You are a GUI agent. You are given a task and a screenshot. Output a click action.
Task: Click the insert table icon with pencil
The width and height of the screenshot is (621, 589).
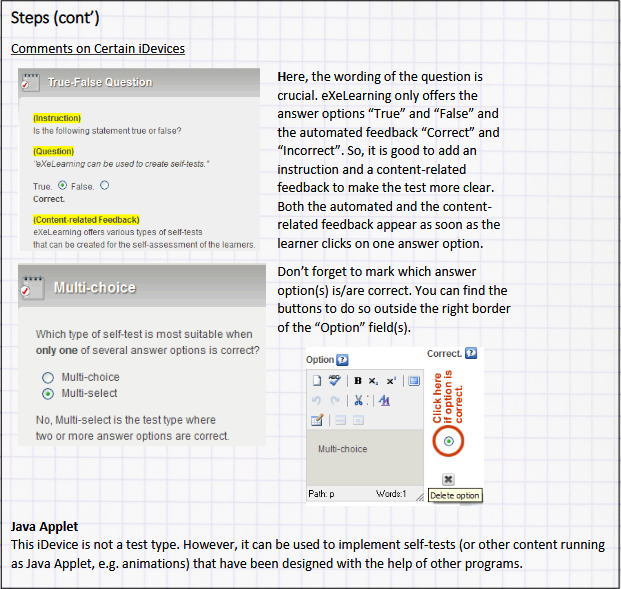(318, 420)
